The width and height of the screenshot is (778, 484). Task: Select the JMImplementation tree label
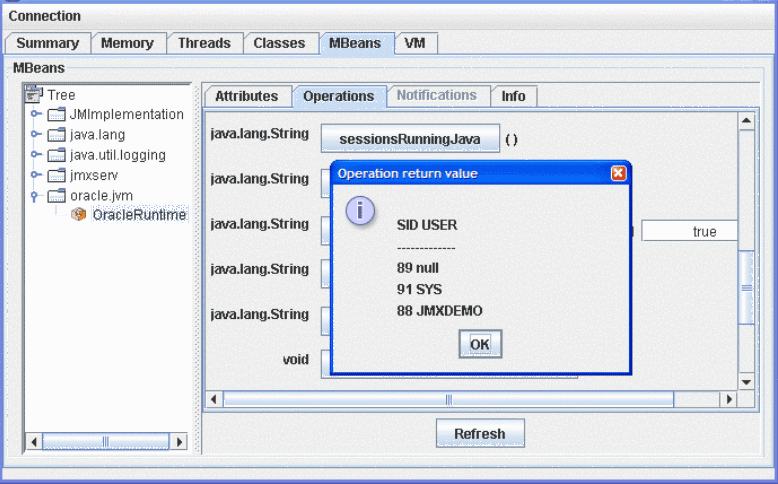[x=127, y=114]
